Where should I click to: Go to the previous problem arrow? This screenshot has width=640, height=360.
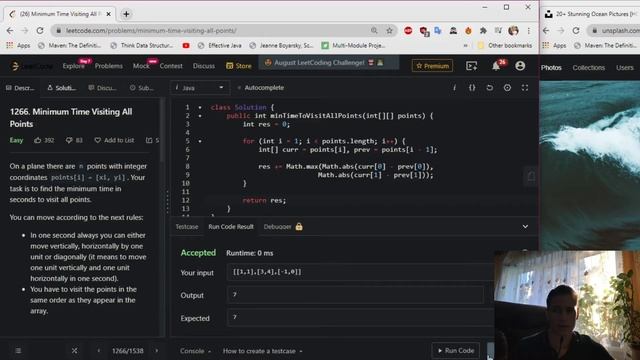[98, 351]
